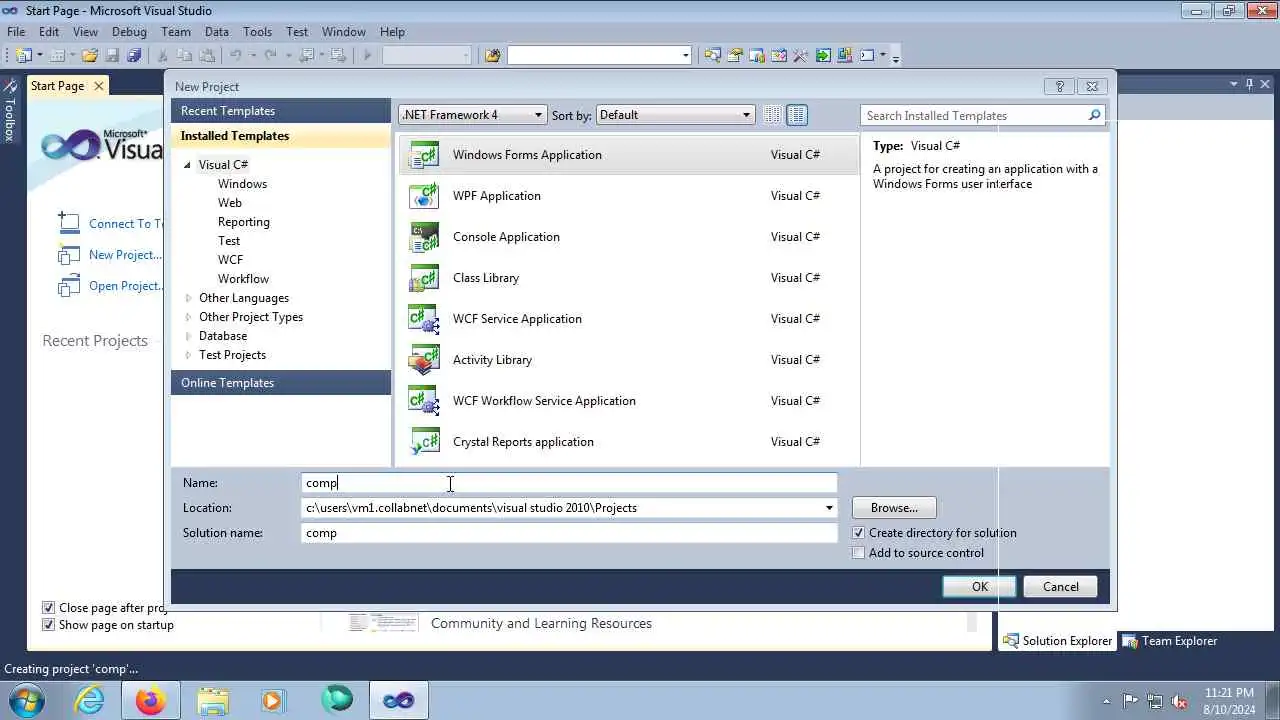The width and height of the screenshot is (1280, 720).
Task: Switch template list to small icons view
Action: [x=772, y=115]
